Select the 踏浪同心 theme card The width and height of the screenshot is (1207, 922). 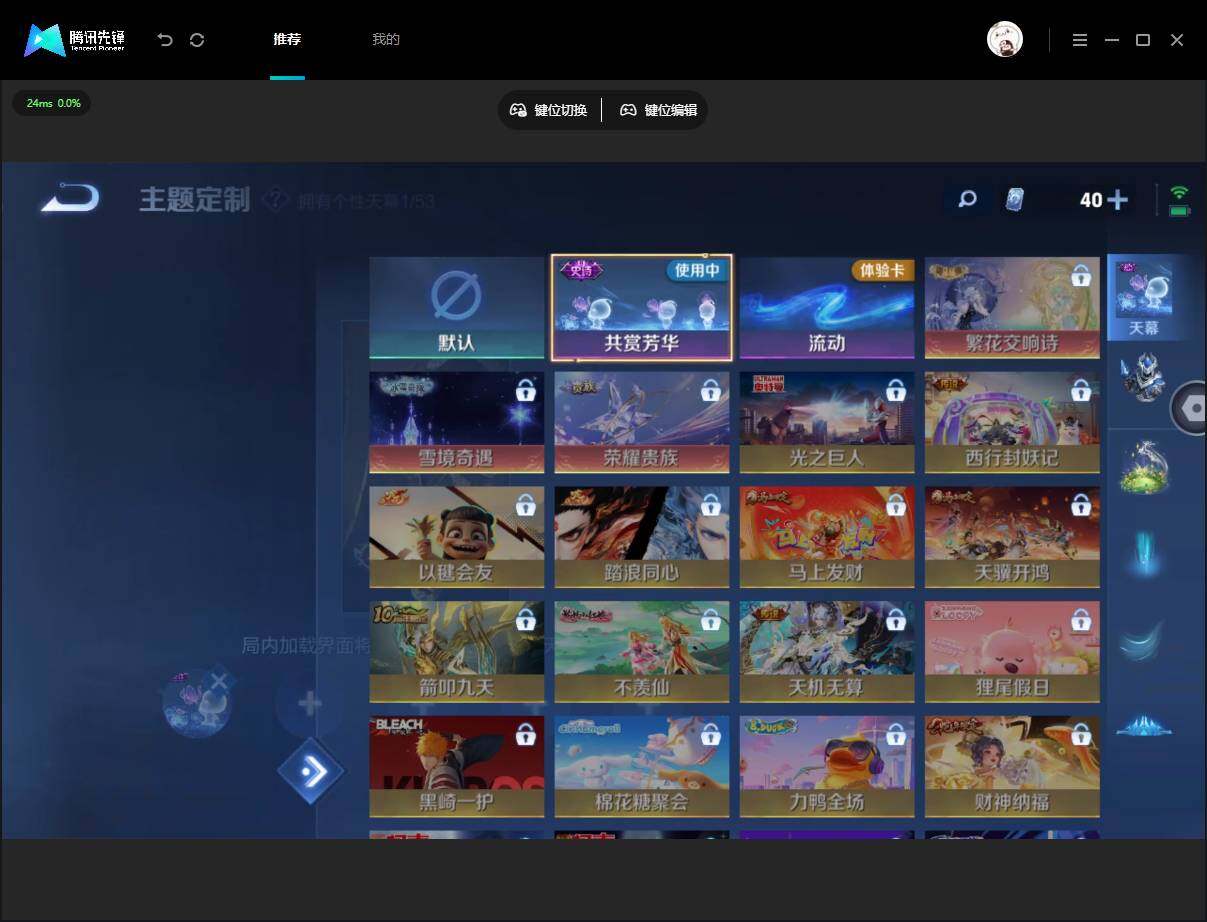(x=642, y=537)
